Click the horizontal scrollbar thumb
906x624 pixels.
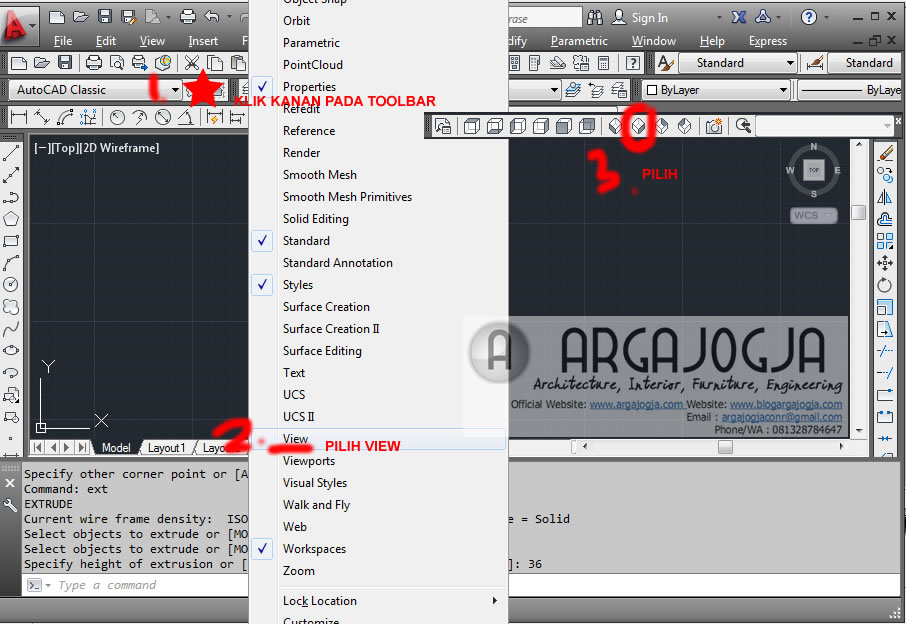pyautogui.click(x=725, y=447)
